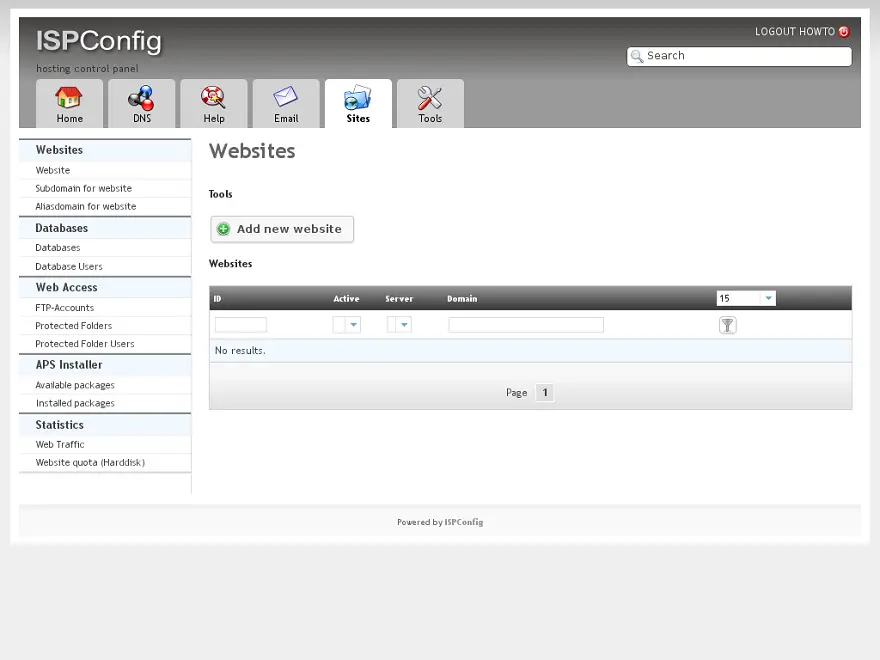Sort by the ID column header
This screenshot has height=660, width=880.
[217, 299]
